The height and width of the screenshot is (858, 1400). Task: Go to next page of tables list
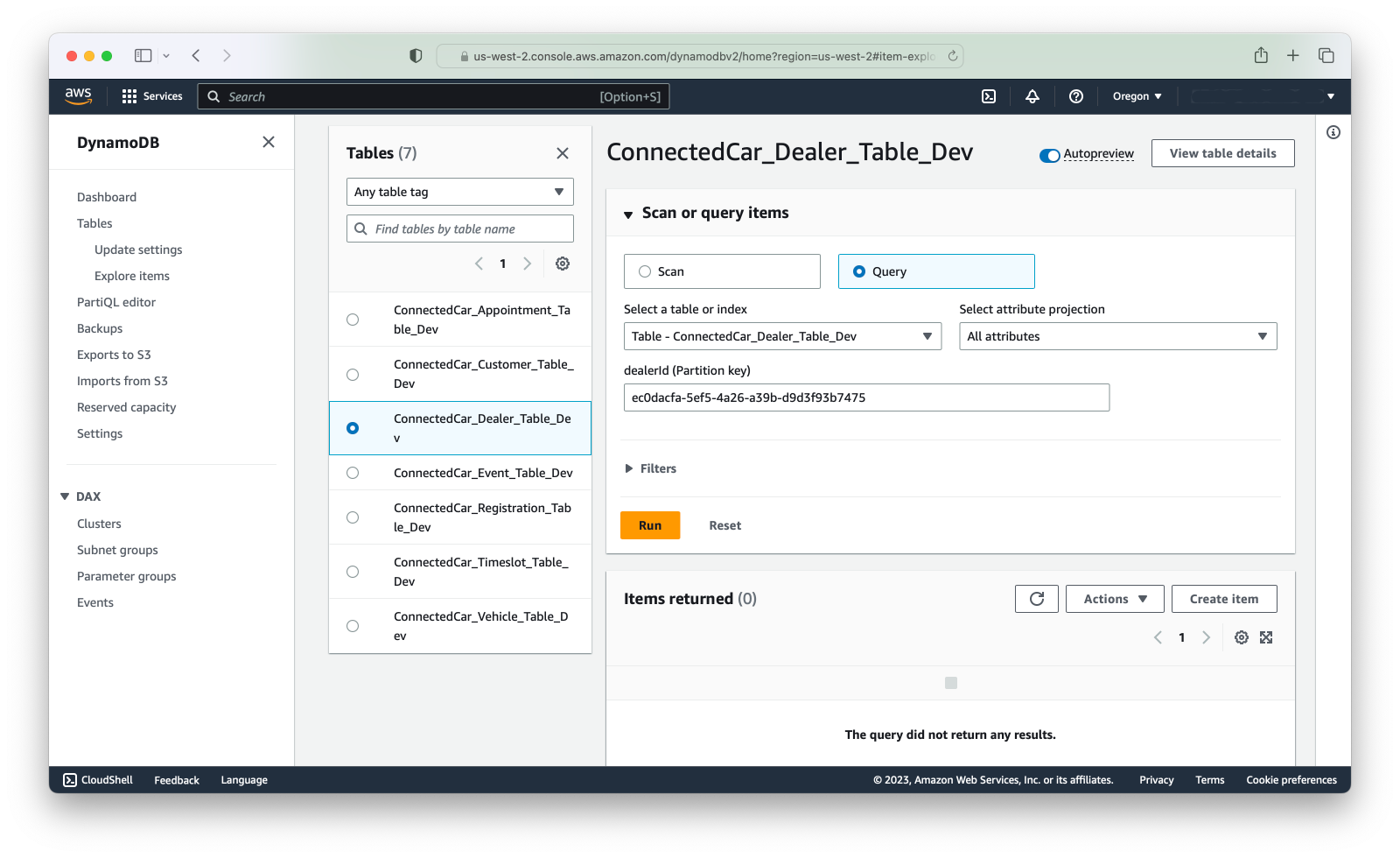(x=527, y=264)
